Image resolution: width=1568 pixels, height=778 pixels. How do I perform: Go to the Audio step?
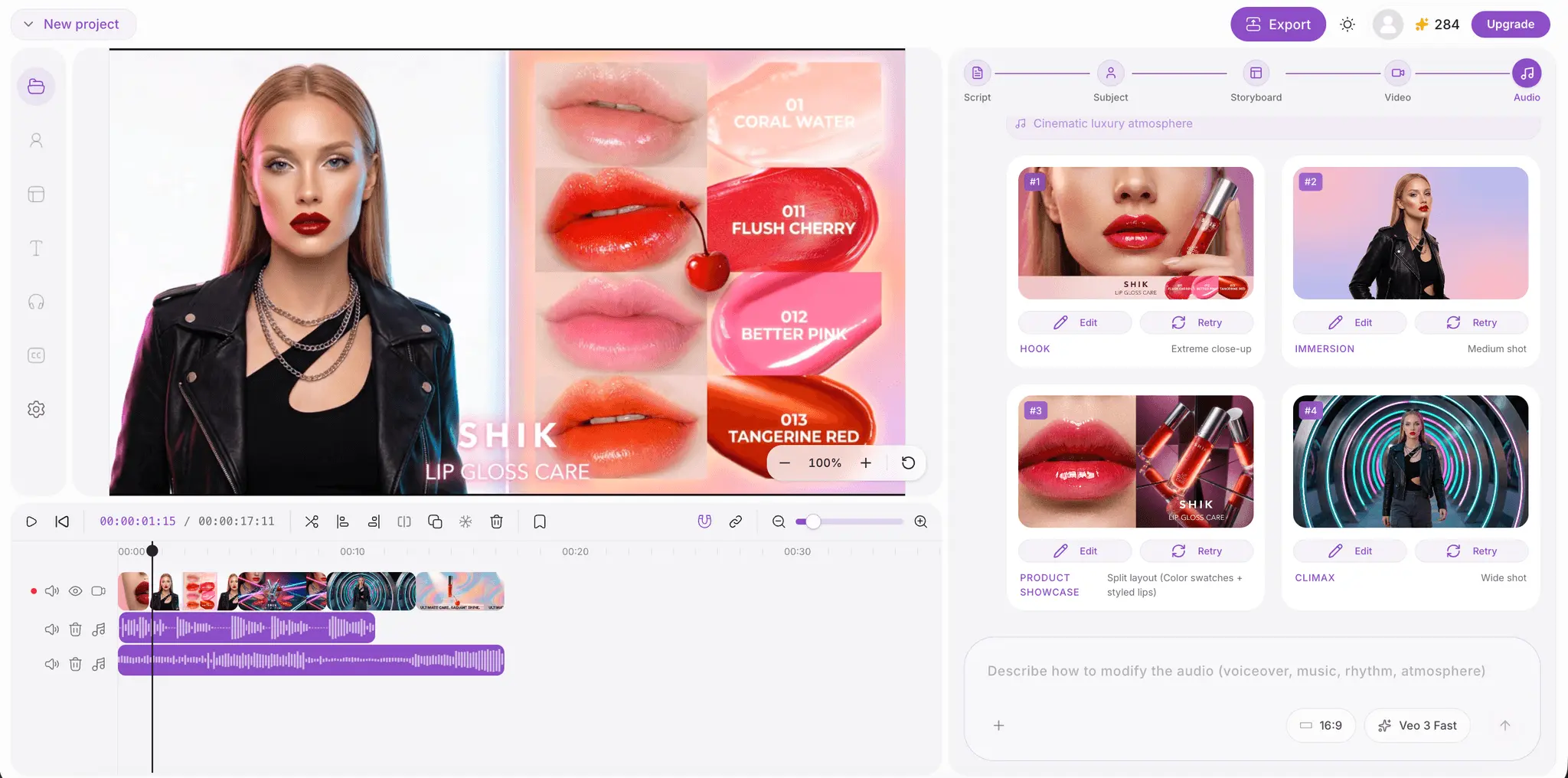coord(1527,80)
